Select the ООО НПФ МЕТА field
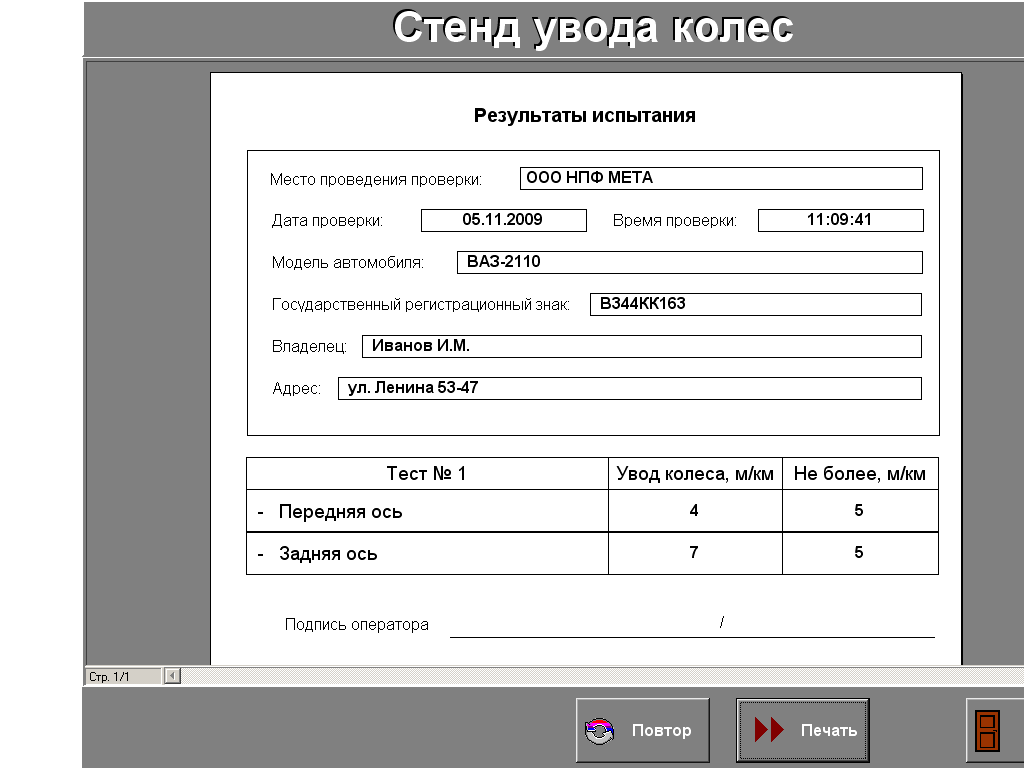 coord(721,178)
